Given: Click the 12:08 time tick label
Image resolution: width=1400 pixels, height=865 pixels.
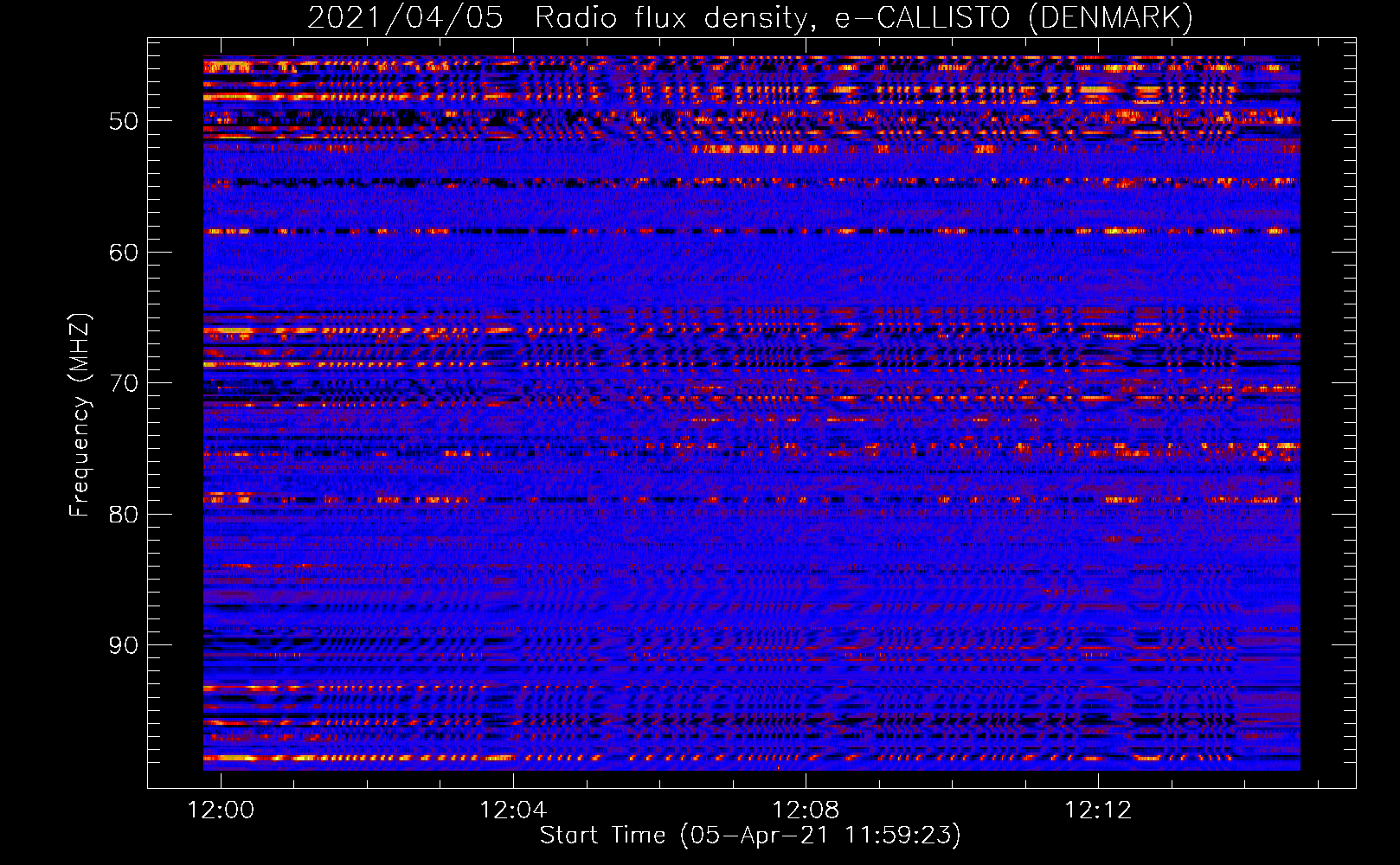Looking at the screenshot, I should (x=806, y=811).
